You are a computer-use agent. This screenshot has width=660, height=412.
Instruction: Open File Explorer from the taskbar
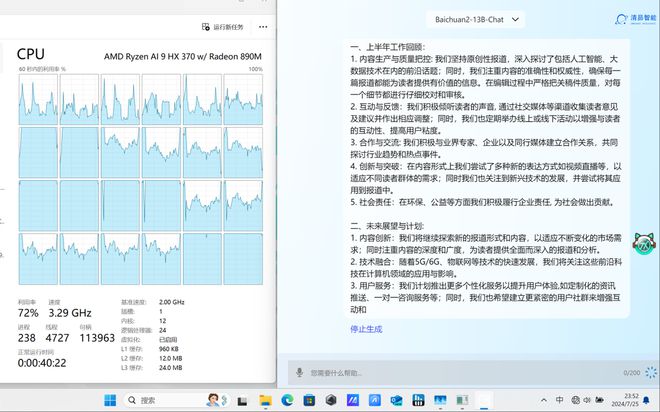click(x=266, y=400)
